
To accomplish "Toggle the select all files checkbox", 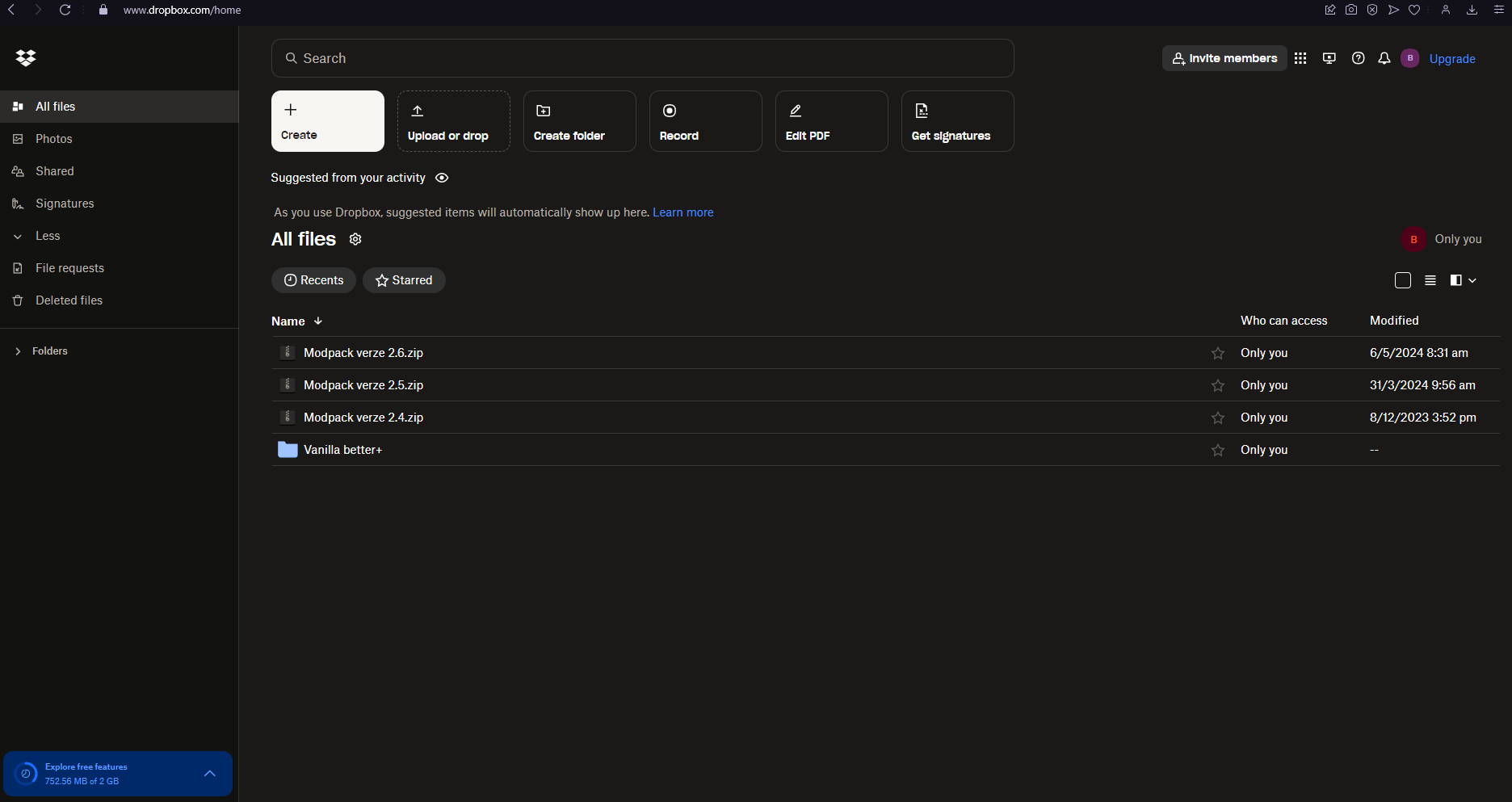I will tap(1403, 280).
